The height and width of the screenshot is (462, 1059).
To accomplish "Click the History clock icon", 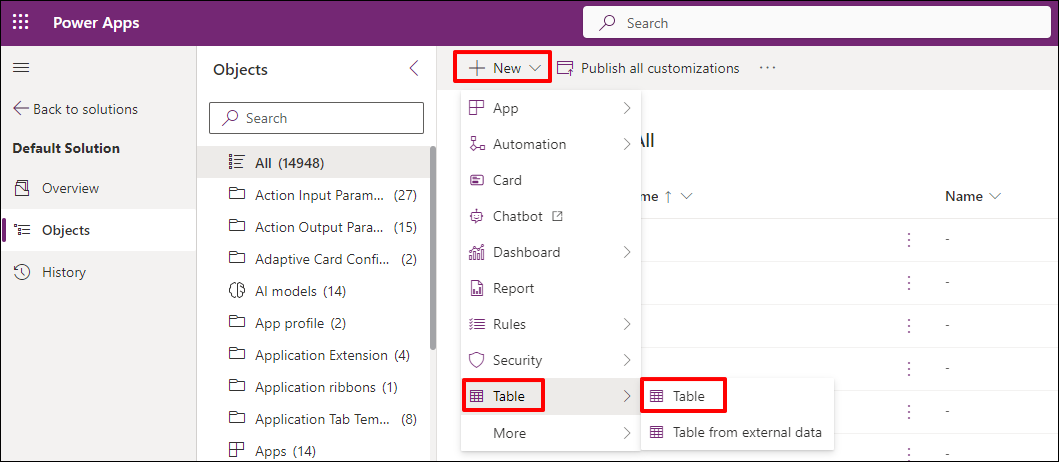I will point(22,272).
